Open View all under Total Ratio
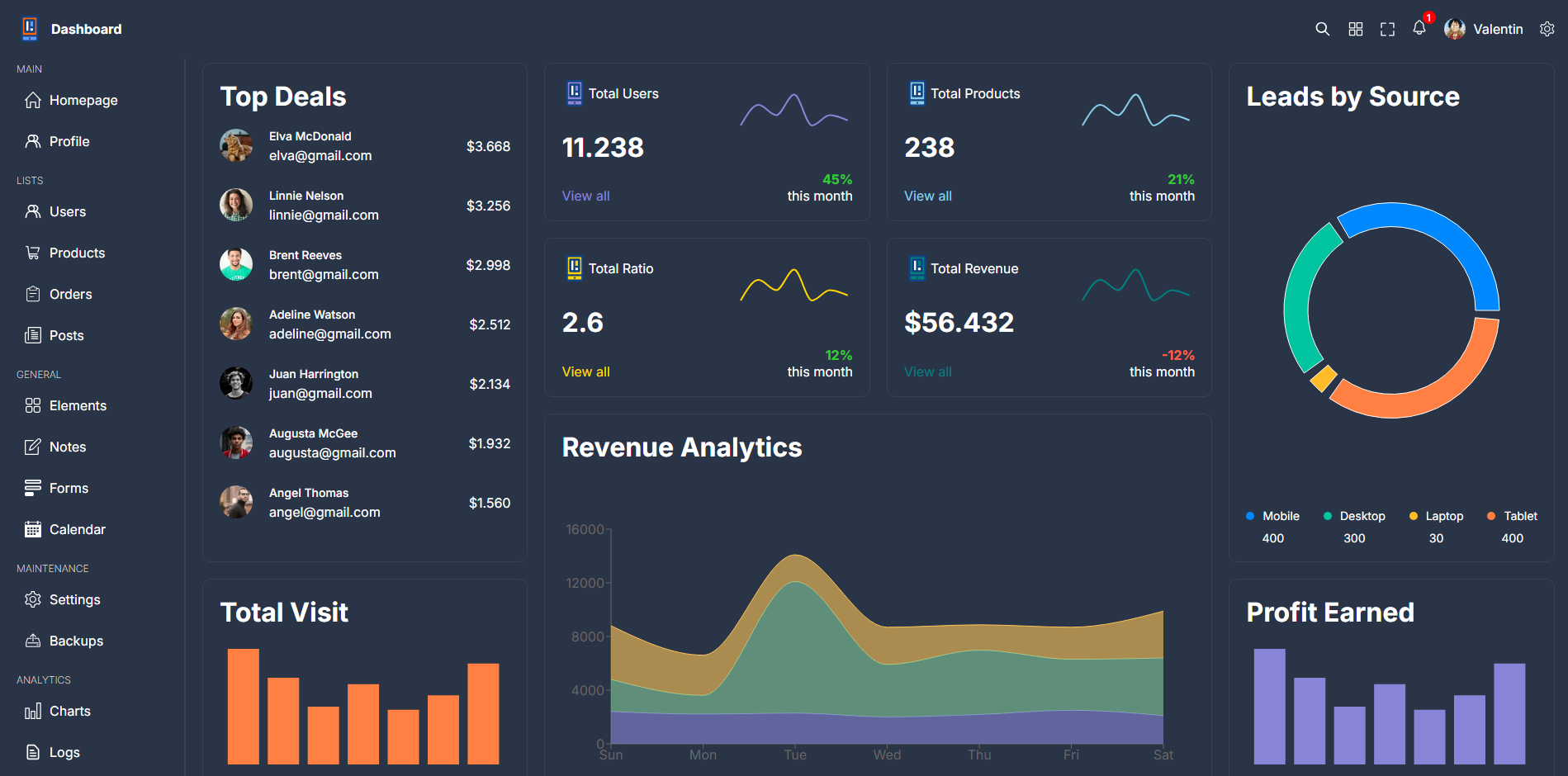1568x776 pixels. (585, 371)
